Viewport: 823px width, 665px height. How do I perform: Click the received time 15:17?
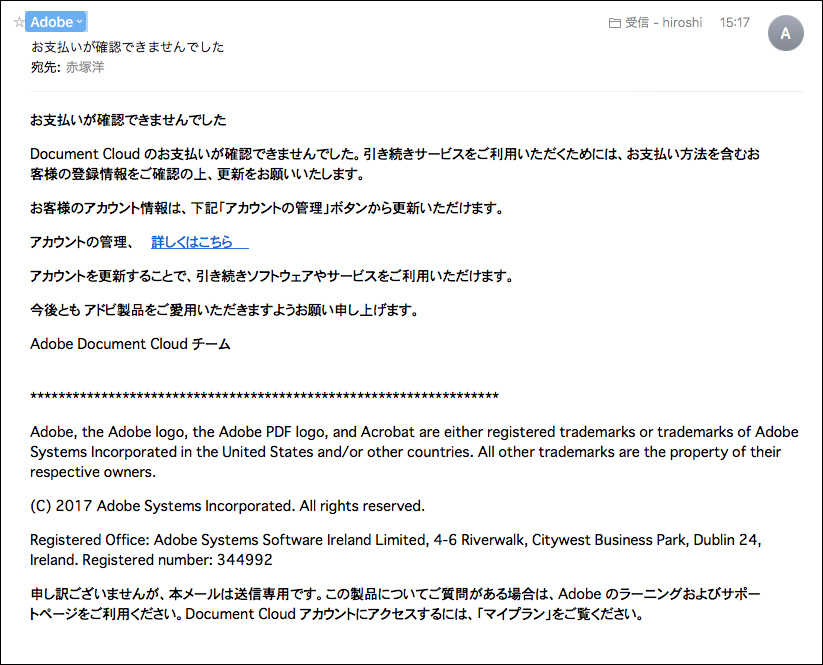pos(734,23)
